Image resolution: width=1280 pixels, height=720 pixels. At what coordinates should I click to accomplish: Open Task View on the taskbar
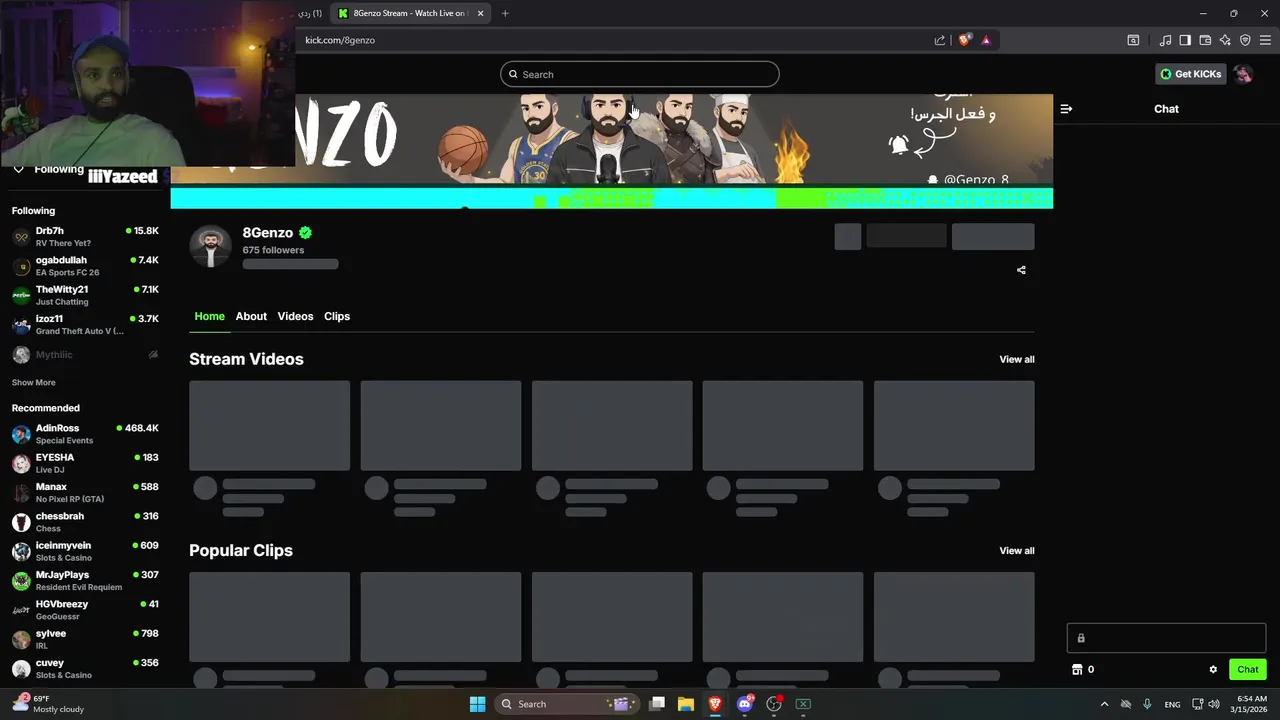click(657, 704)
